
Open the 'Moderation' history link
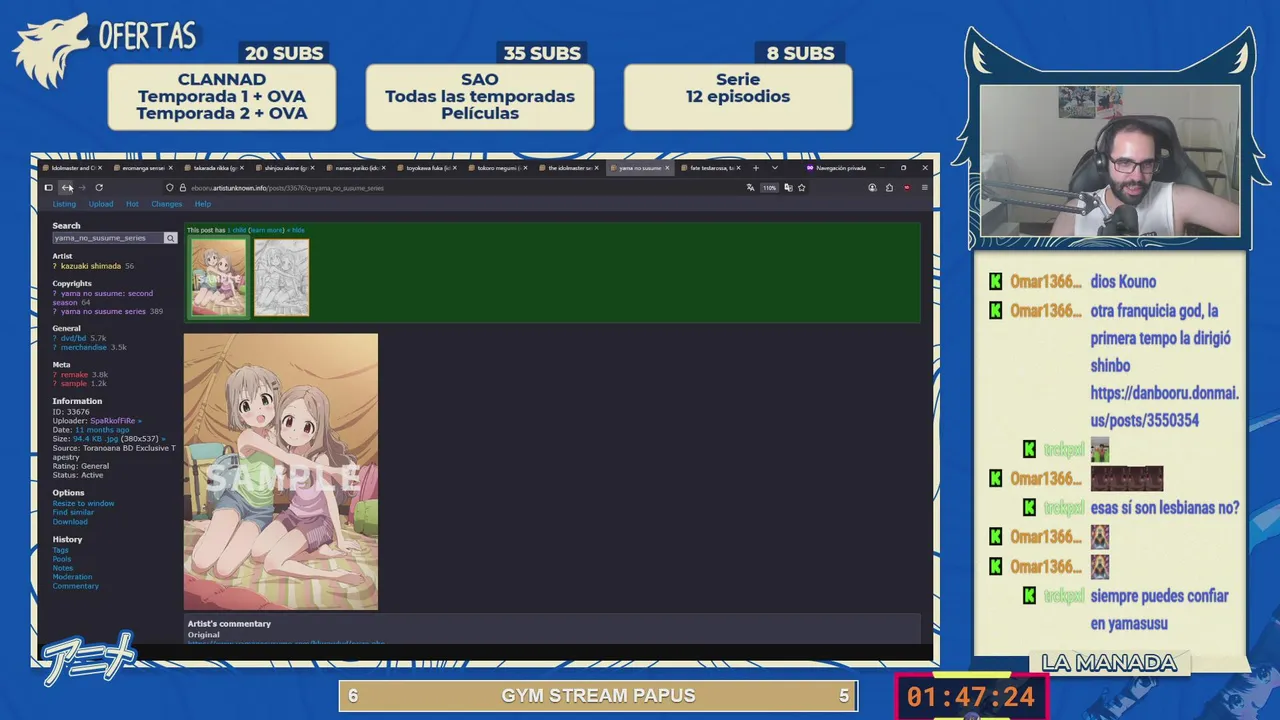(x=72, y=577)
